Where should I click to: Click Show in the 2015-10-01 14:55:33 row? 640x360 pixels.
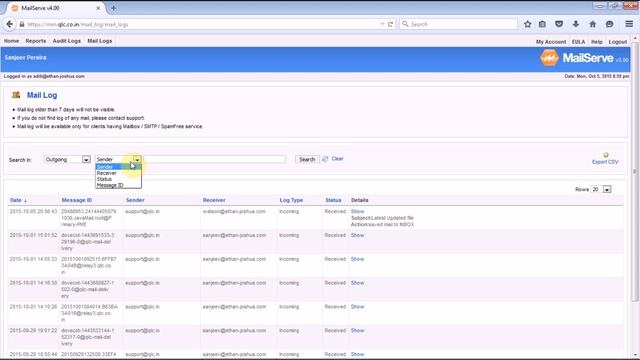coord(357,259)
